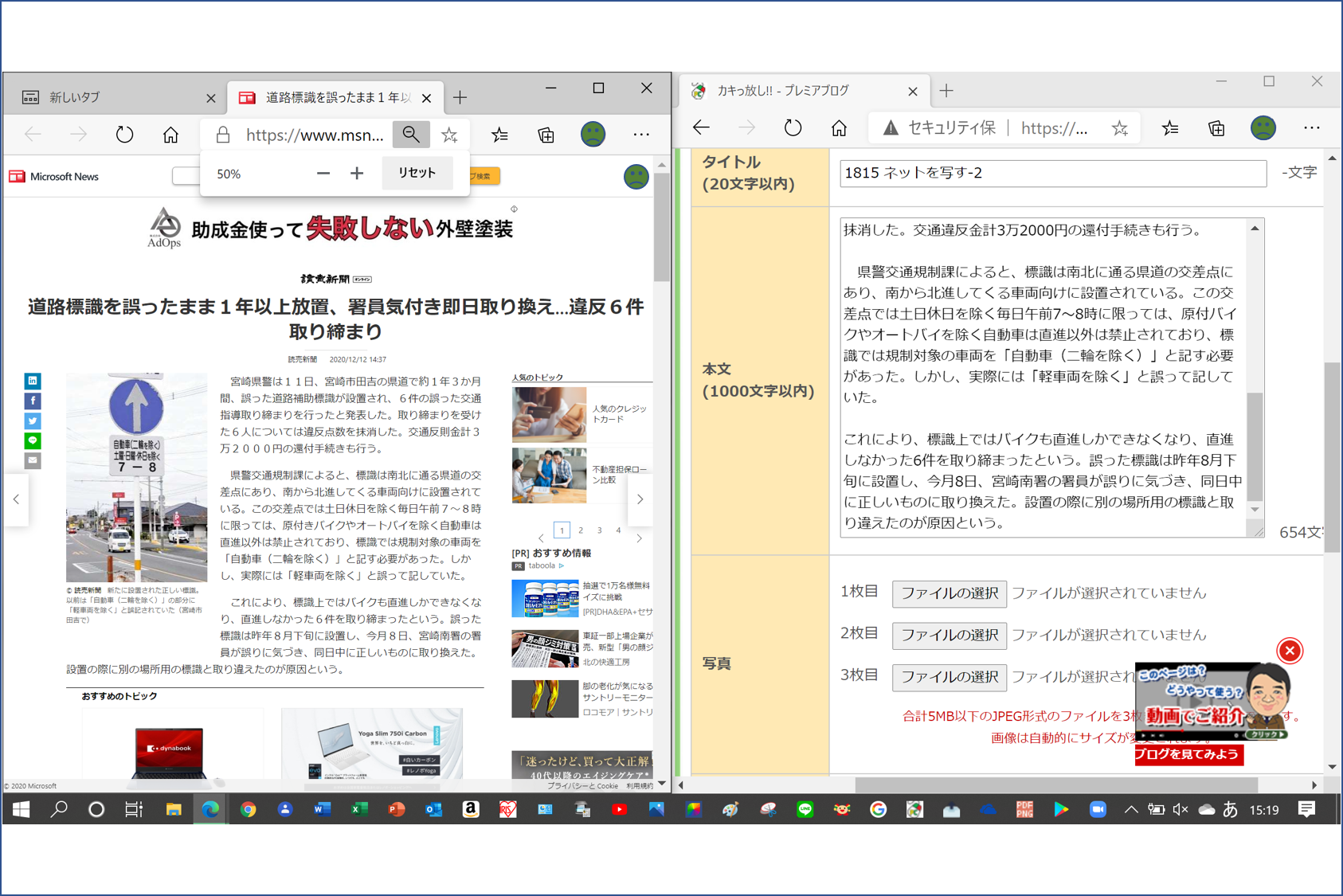Close the video intro popup ad
The height and width of the screenshot is (896, 1343).
coord(1290,651)
